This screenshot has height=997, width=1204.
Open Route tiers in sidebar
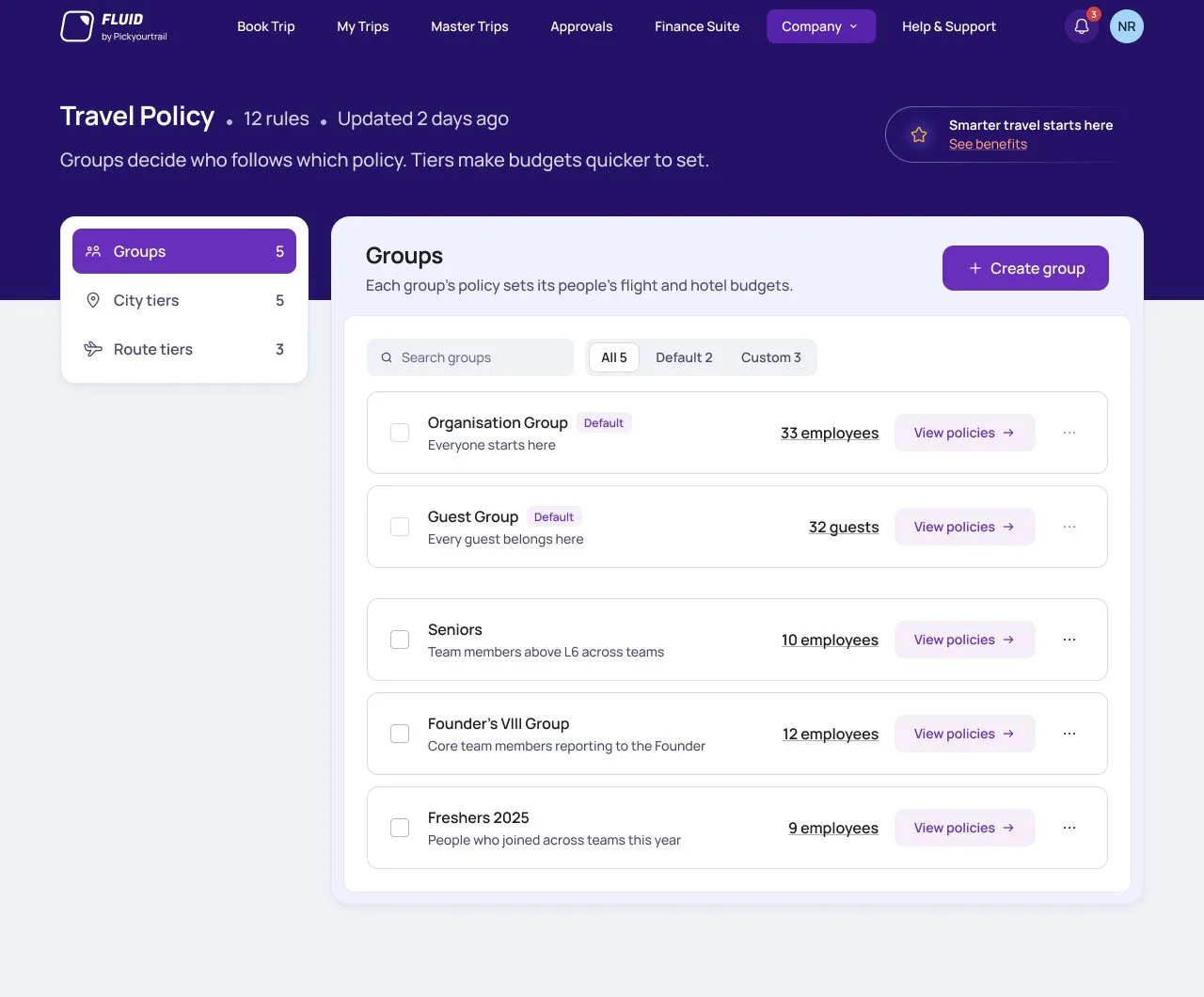(184, 349)
